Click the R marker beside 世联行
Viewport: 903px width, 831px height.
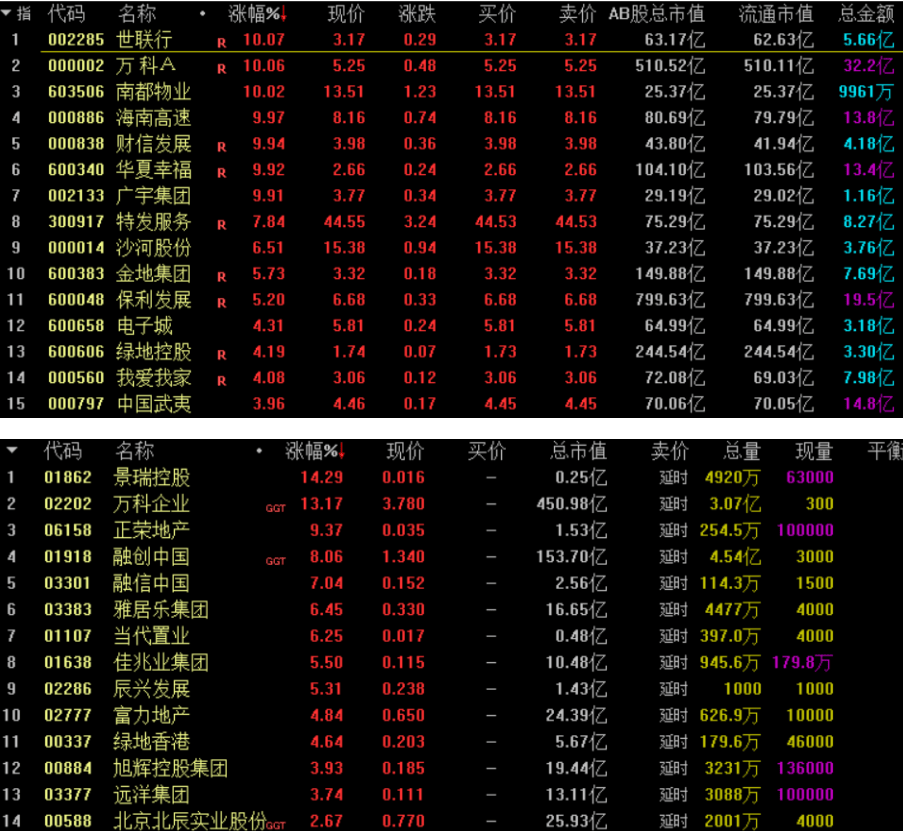pyautogui.click(x=221, y=43)
